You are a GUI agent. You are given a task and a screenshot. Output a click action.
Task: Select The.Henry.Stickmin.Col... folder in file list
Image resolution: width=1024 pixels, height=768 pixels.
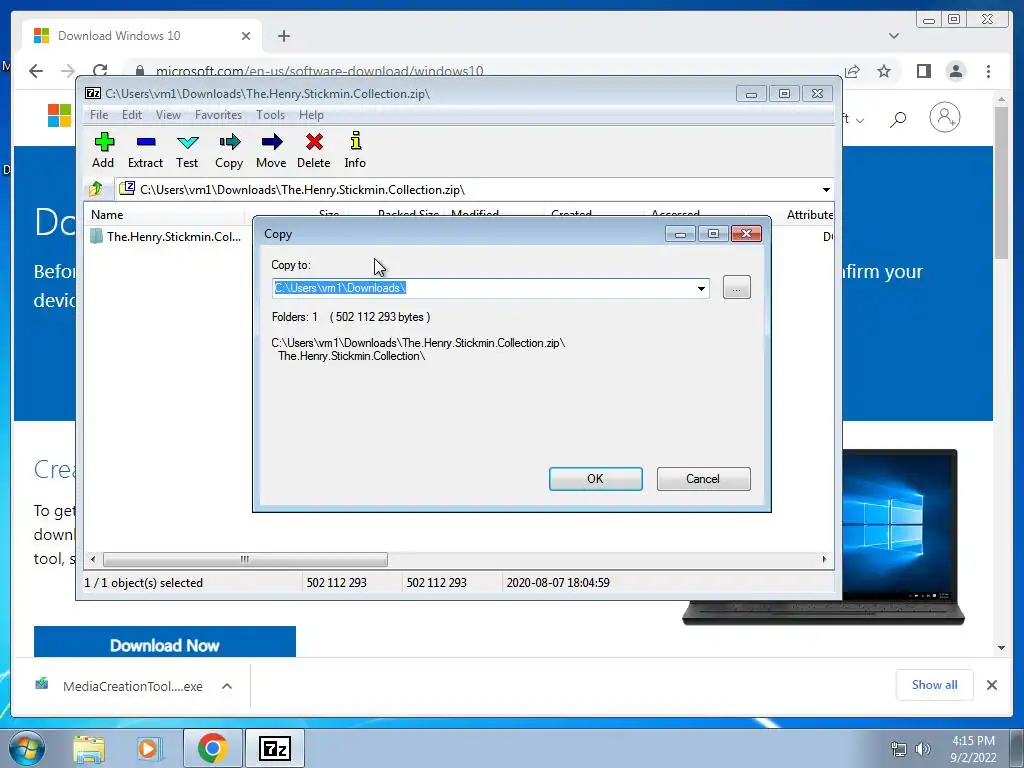(x=166, y=236)
